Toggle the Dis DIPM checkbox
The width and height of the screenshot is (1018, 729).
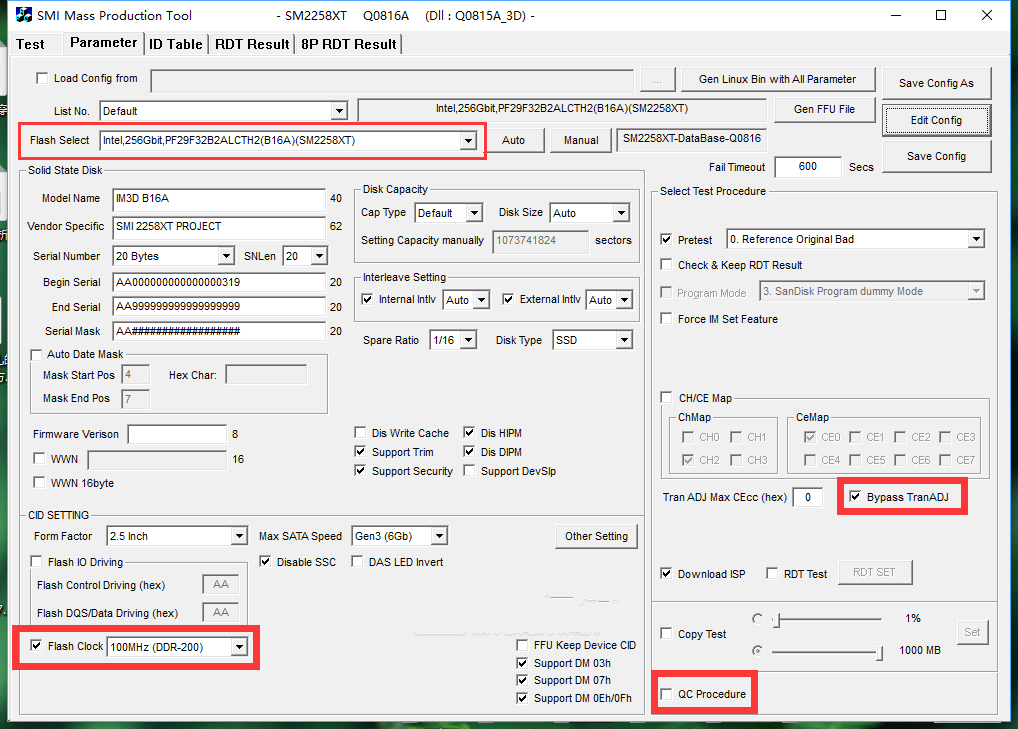point(469,451)
